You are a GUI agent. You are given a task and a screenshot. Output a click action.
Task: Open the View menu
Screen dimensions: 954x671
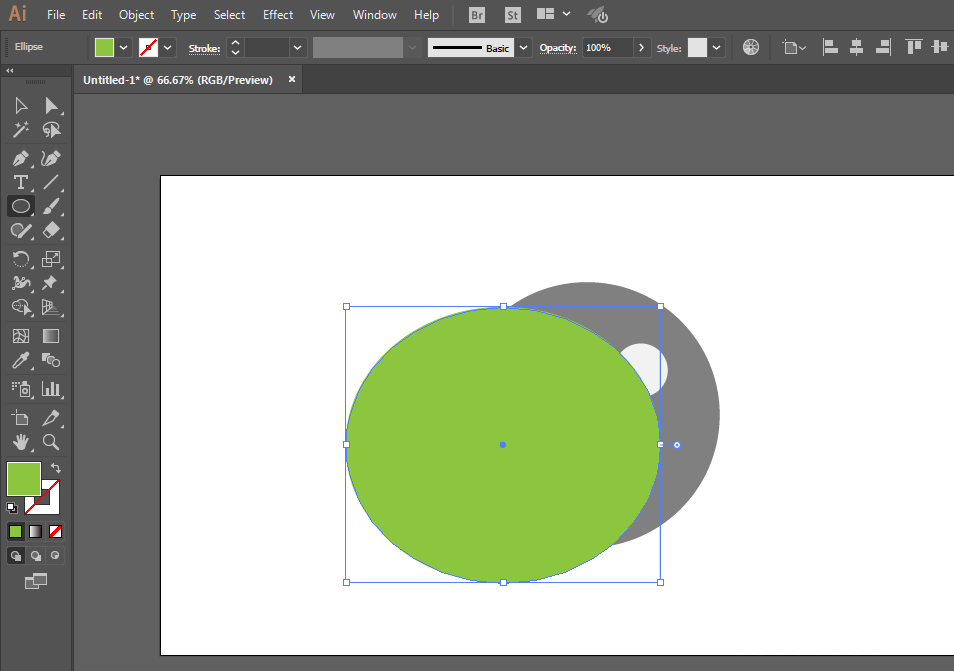tap(322, 15)
